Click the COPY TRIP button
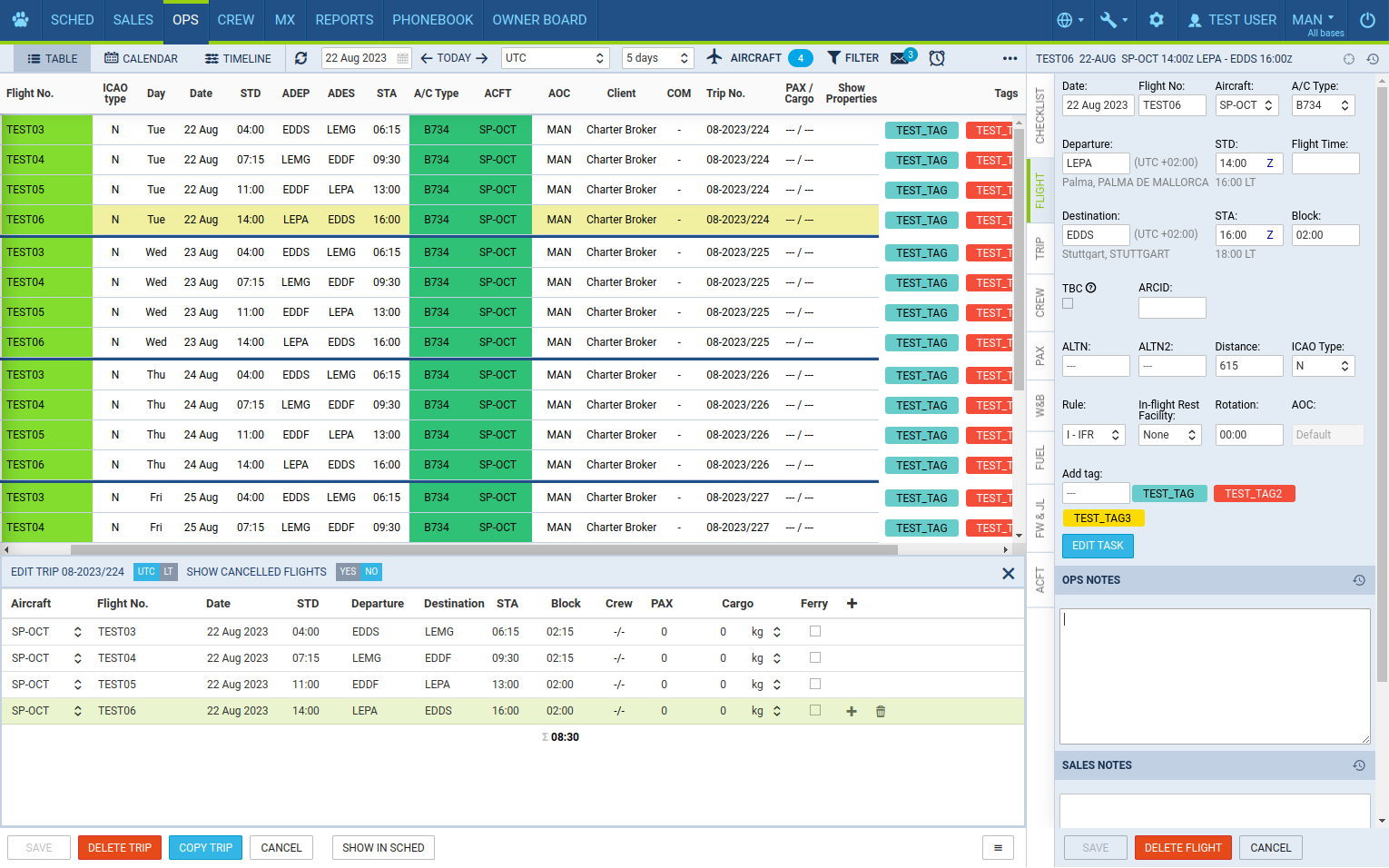 click(205, 848)
